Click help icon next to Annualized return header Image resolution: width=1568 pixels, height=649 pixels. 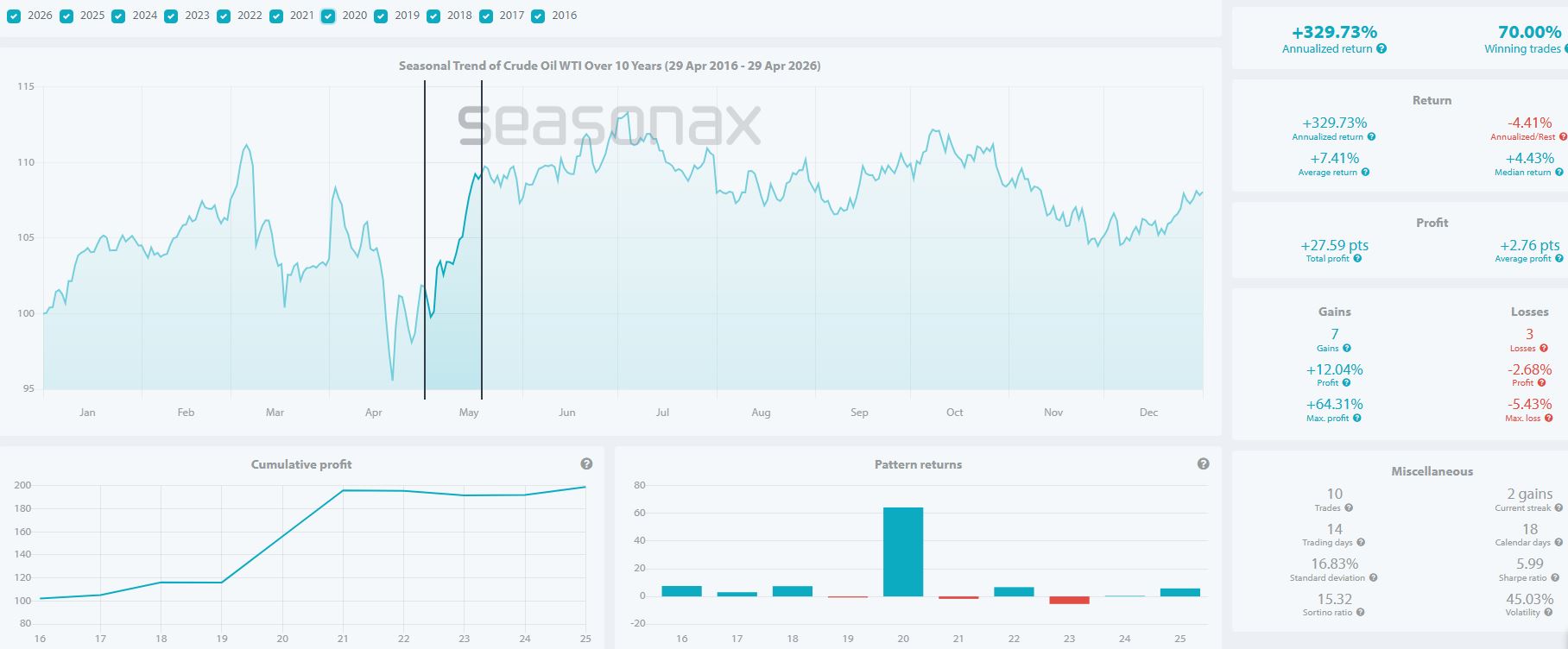1381,49
